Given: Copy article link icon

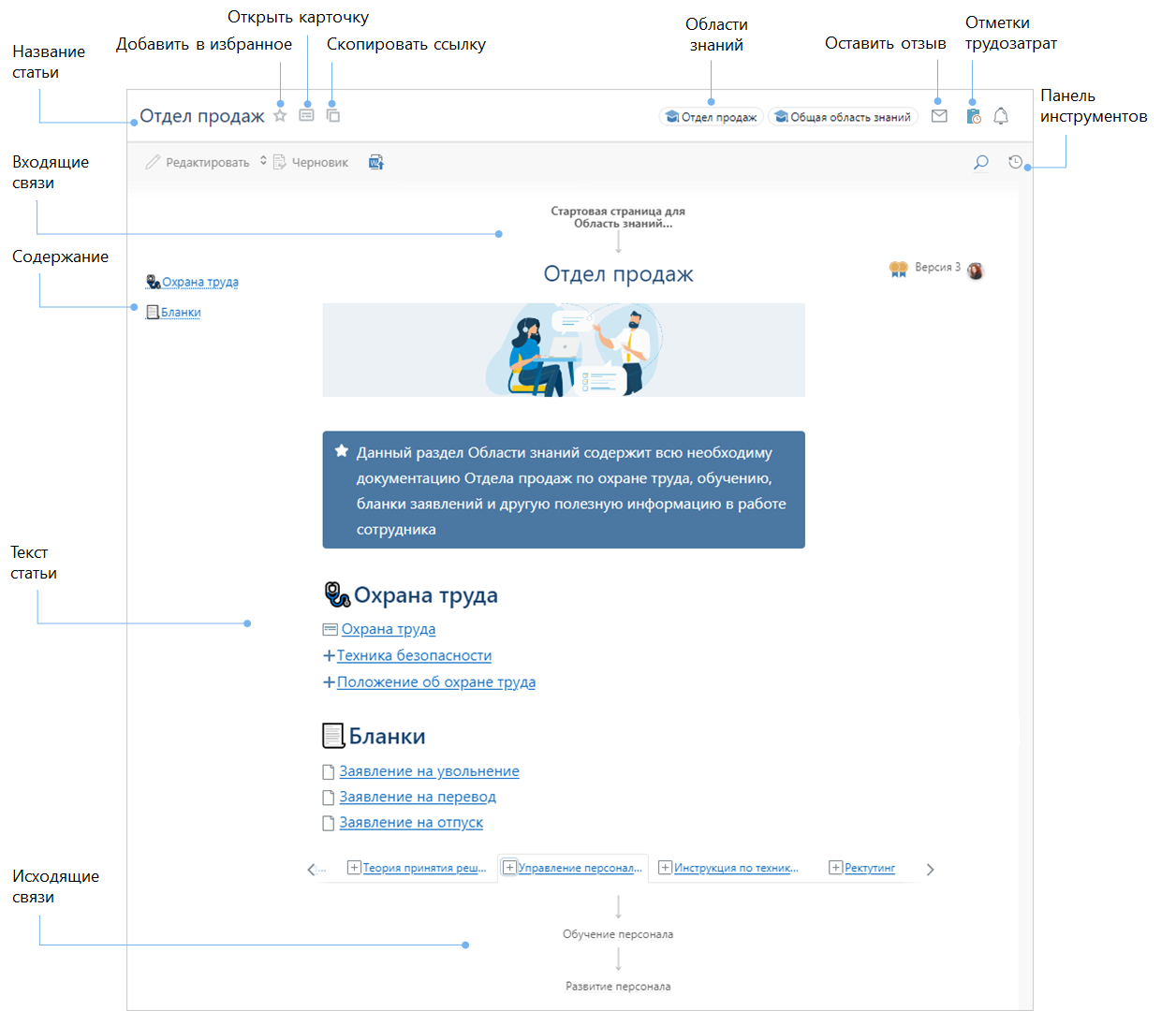Looking at the screenshot, I should coord(332,116).
